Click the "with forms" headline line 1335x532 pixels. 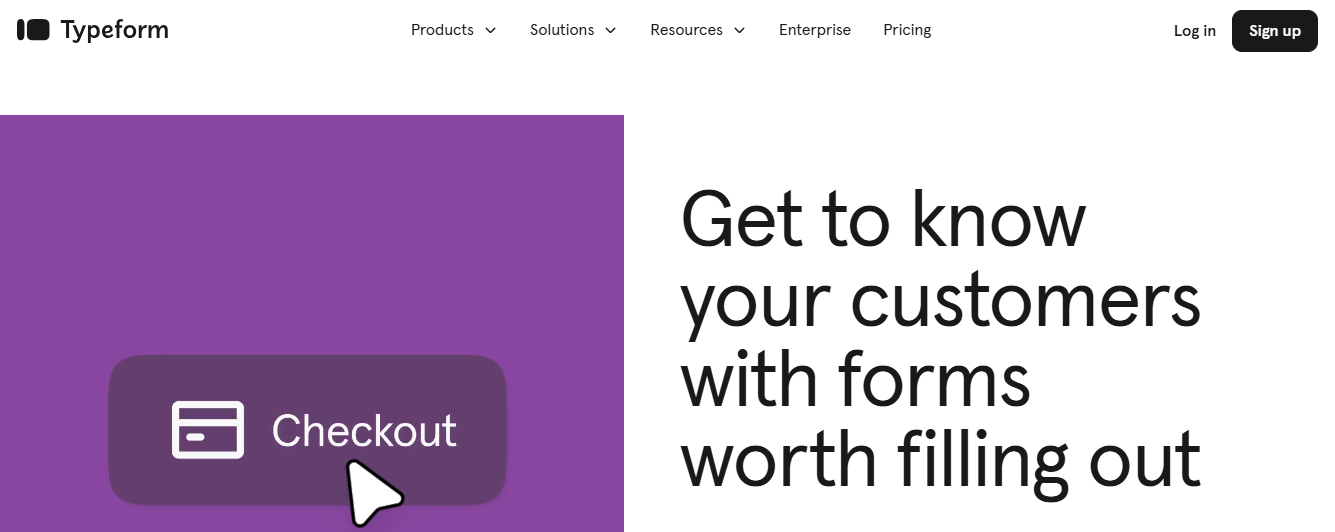(856, 380)
